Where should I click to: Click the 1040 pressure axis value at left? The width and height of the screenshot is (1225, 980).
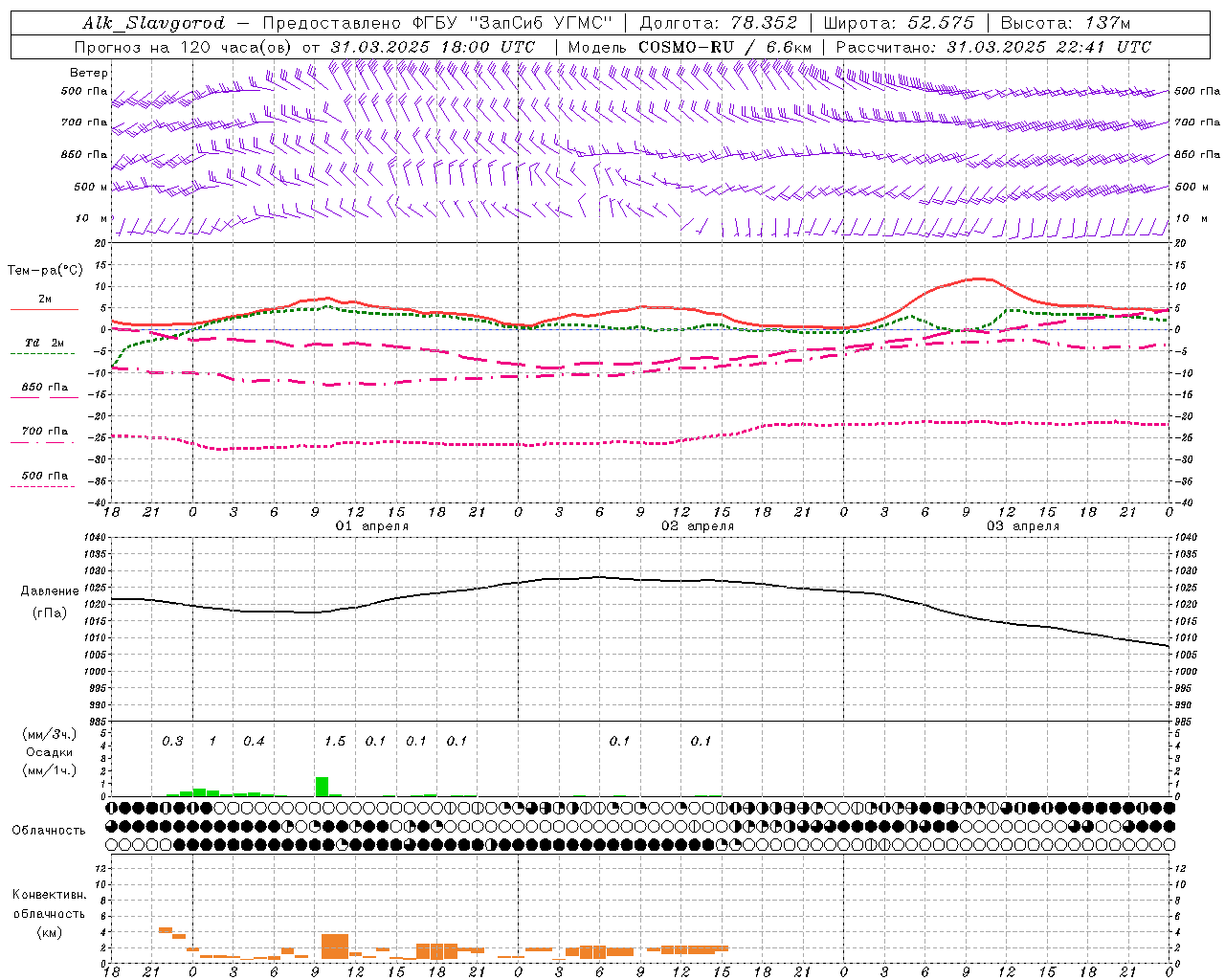point(95,538)
